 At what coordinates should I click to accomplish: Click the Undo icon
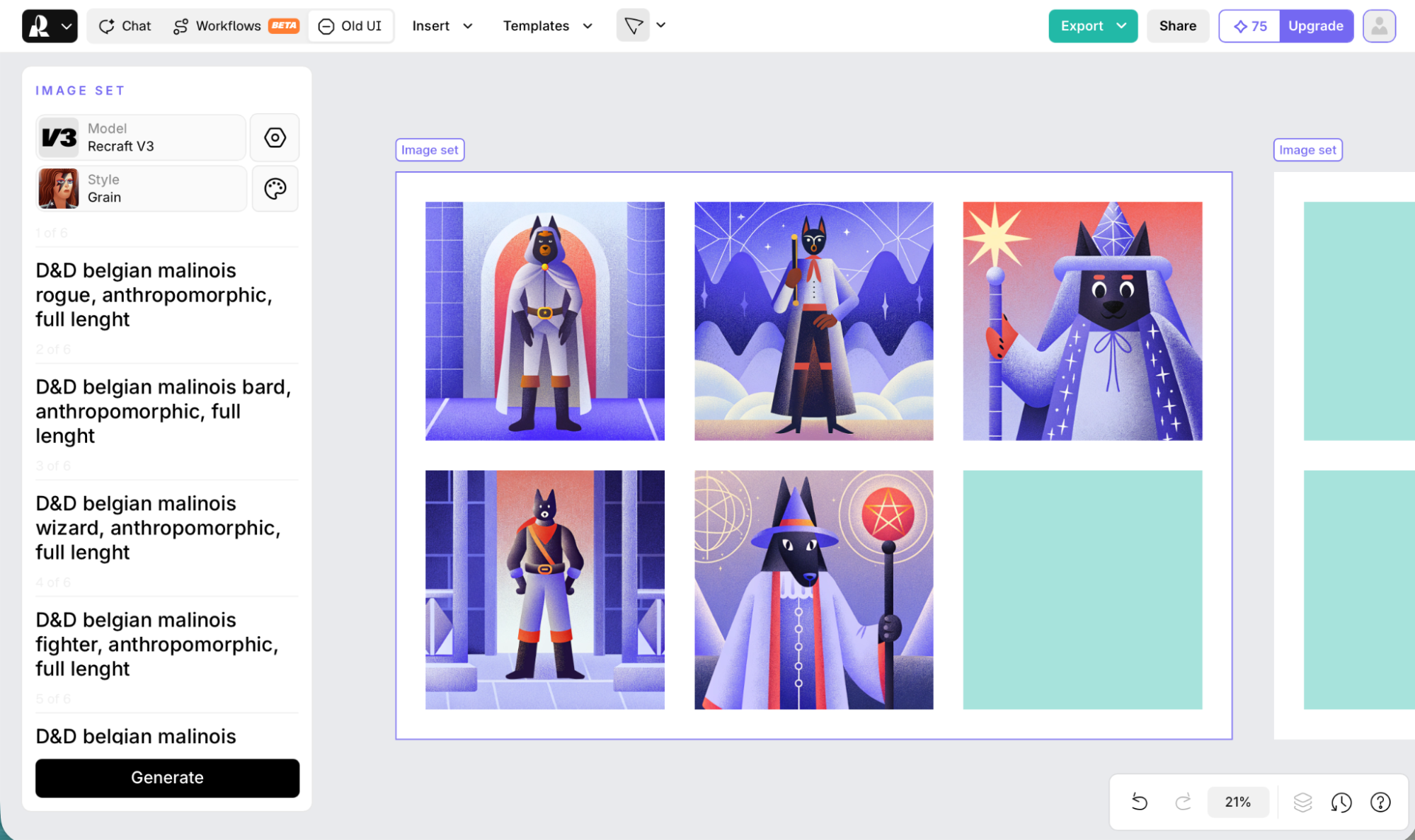1138,802
